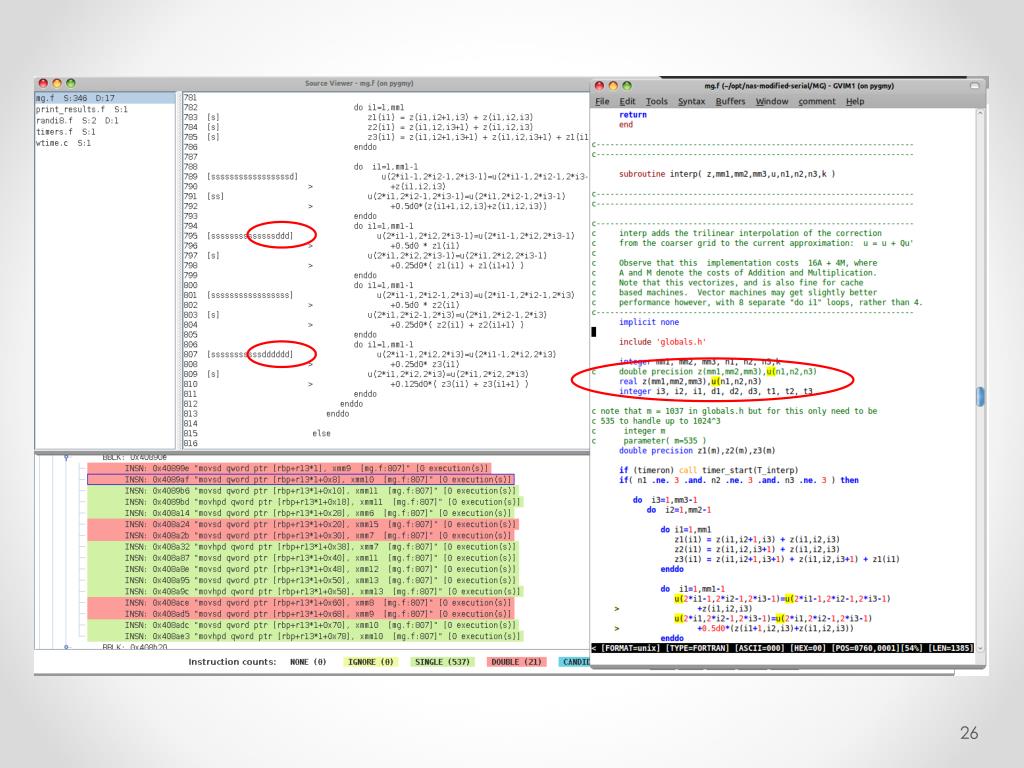Open the Edit menu in GVIM

pyautogui.click(x=628, y=101)
